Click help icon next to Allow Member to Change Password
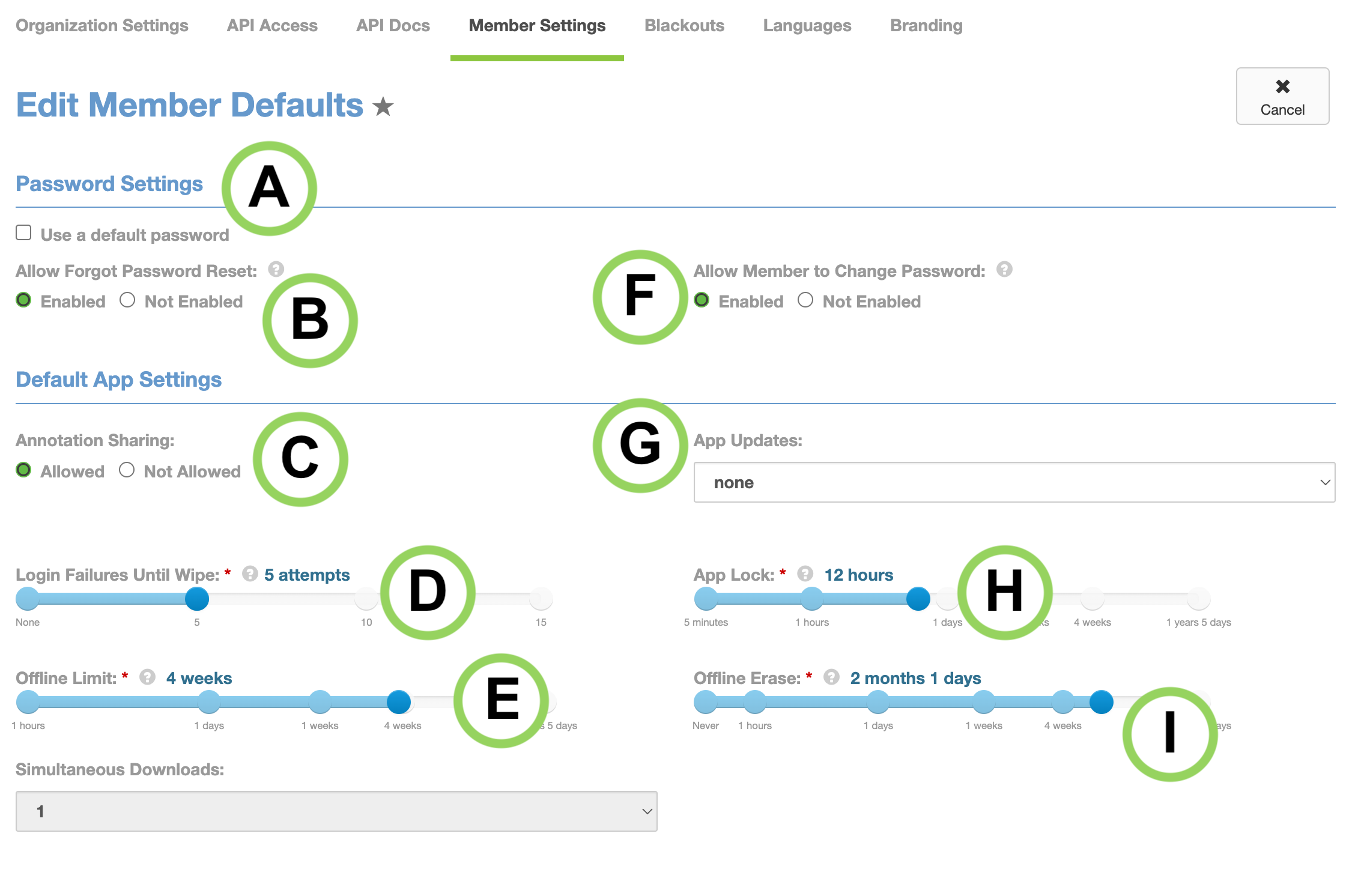Image resolution: width=1367 pixels, height=896 pixels. [x=1004, y=269]
